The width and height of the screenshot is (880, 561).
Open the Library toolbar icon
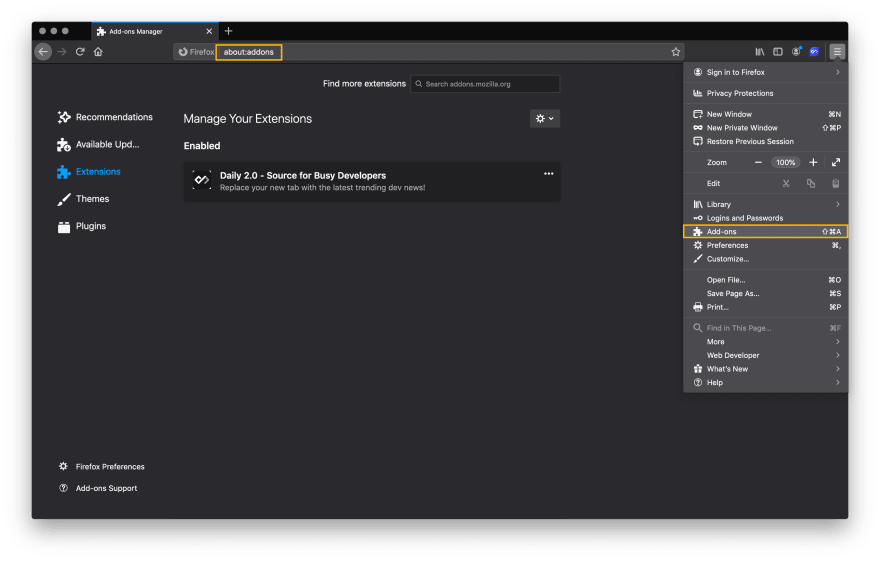[x=759, y=52]
